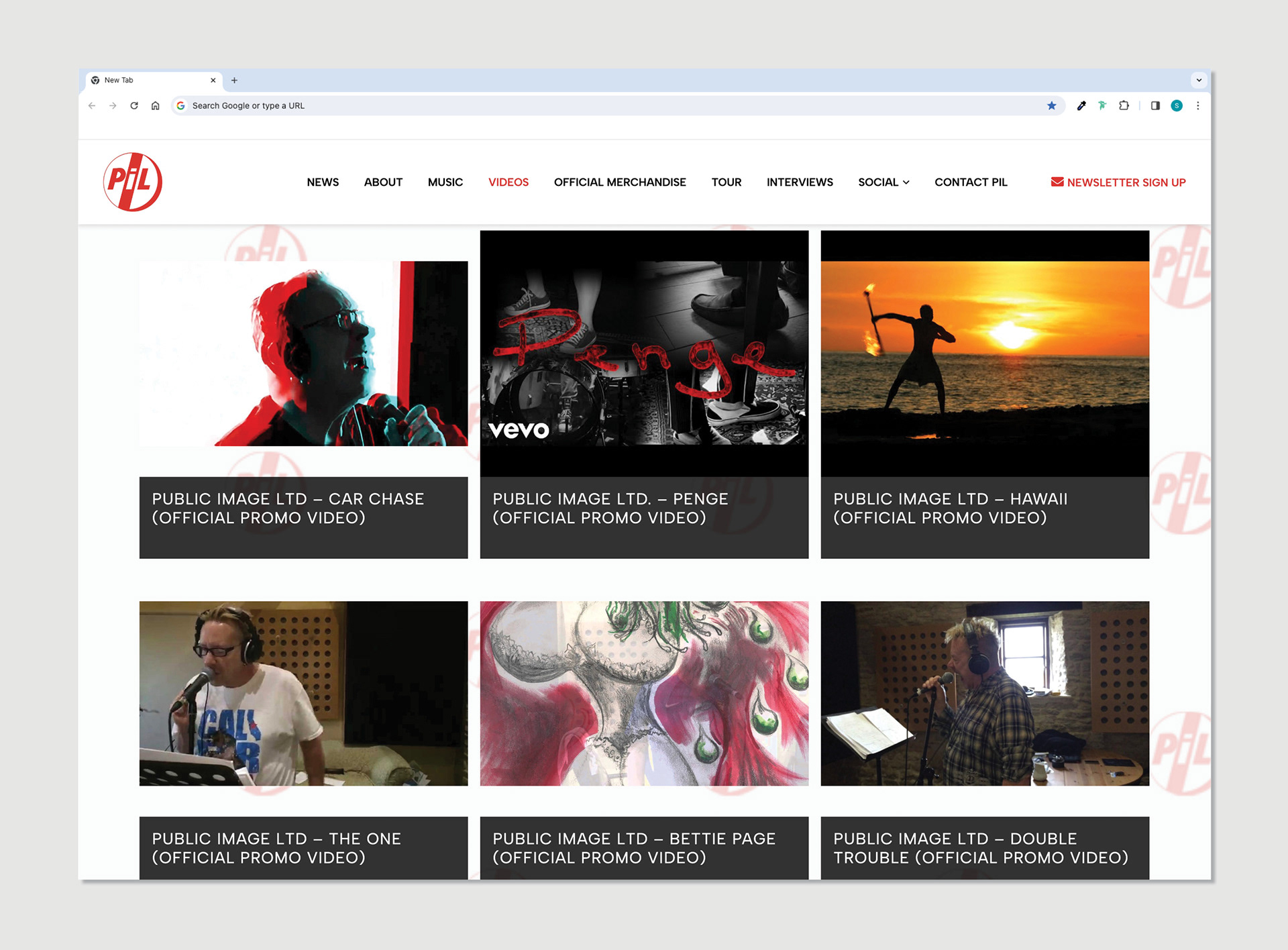Open the MUSIC section
The height and width of the screenshot is (950, 1288).
click(445, 182)
